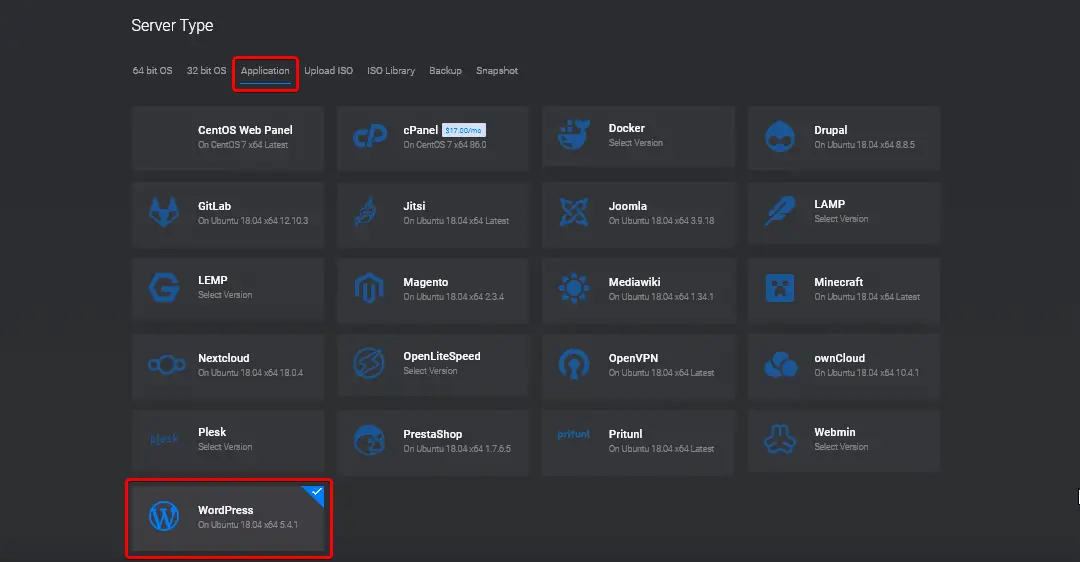Click the LEMP logo icon
The width and height of the screenshot is (1080, 562).
[x=164, y=287]
